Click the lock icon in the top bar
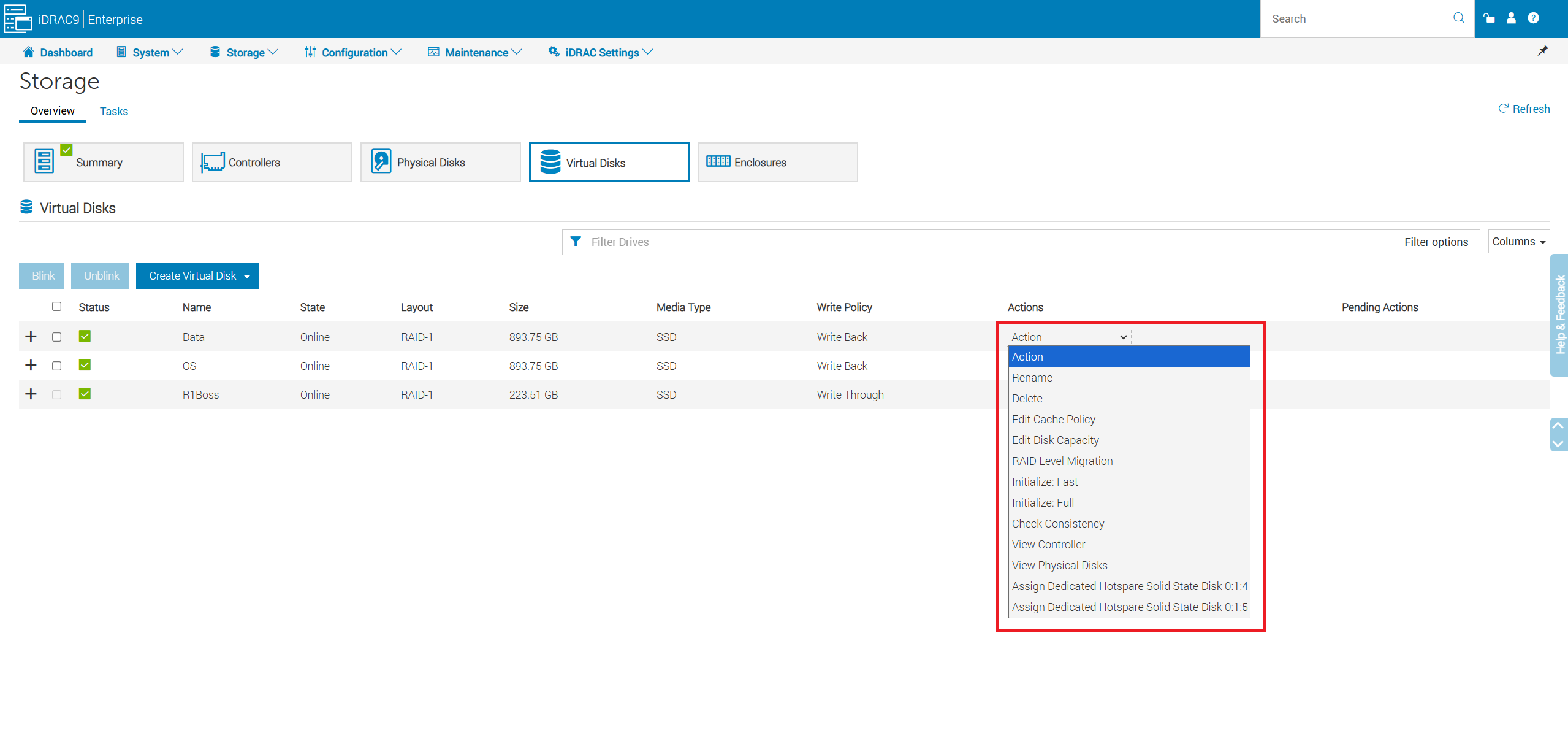Viewport: 1568px width, 752px height. coord(1488,18)
